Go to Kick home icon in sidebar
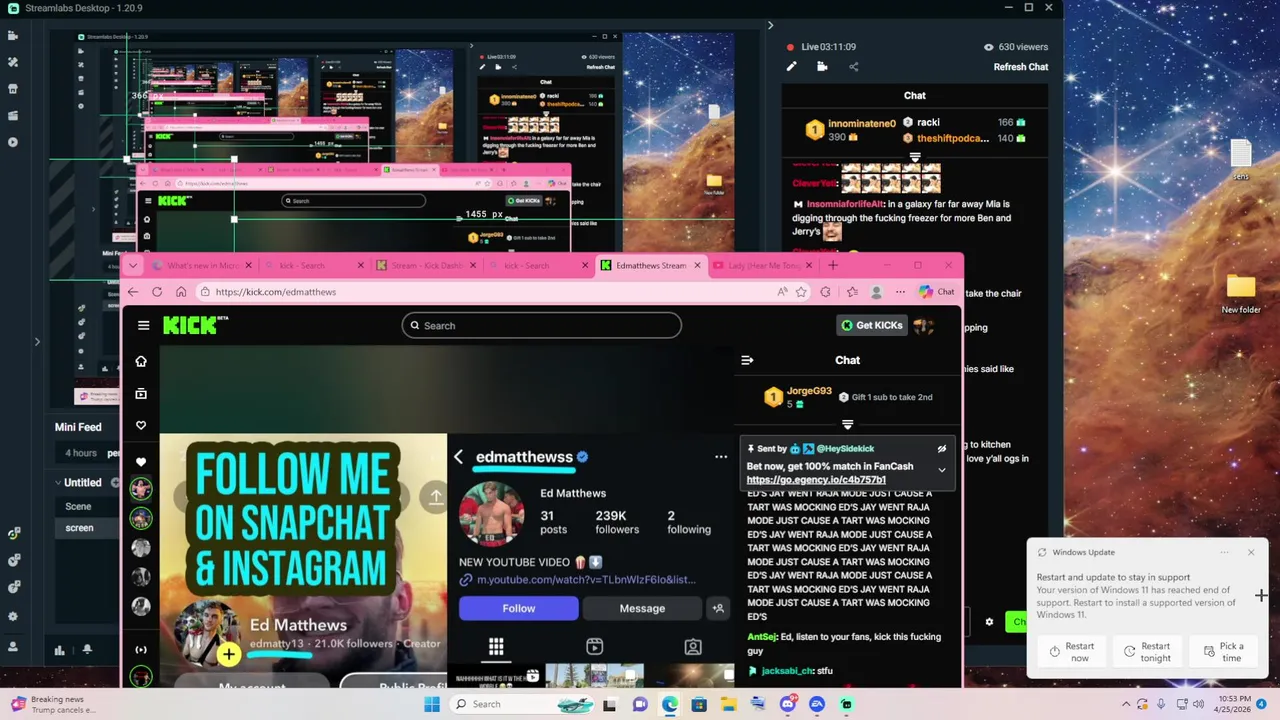Viewport: 1280px width, 720px height. (x=141, y=361)
